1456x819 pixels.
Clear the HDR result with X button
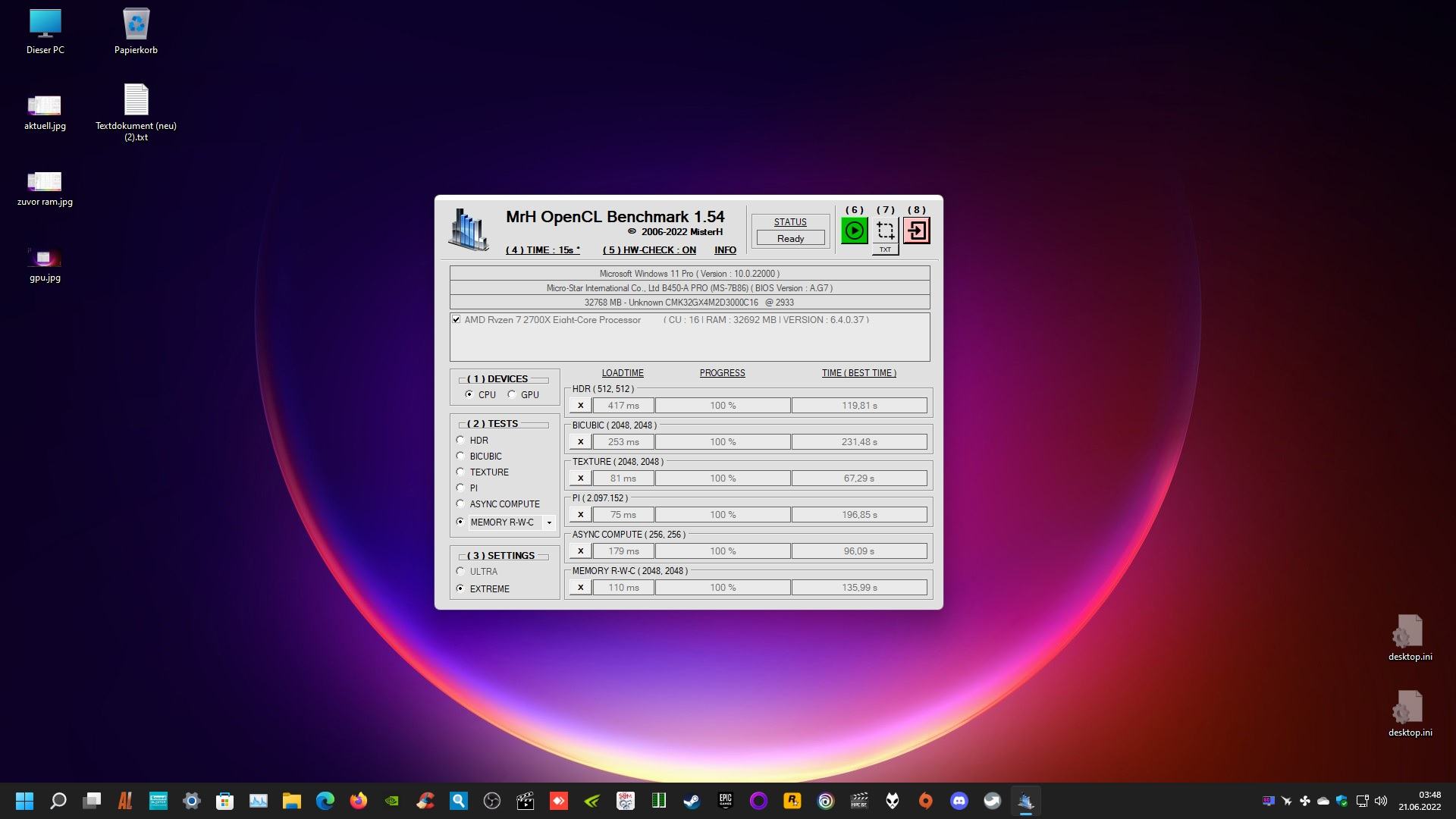tap(580, 406)
